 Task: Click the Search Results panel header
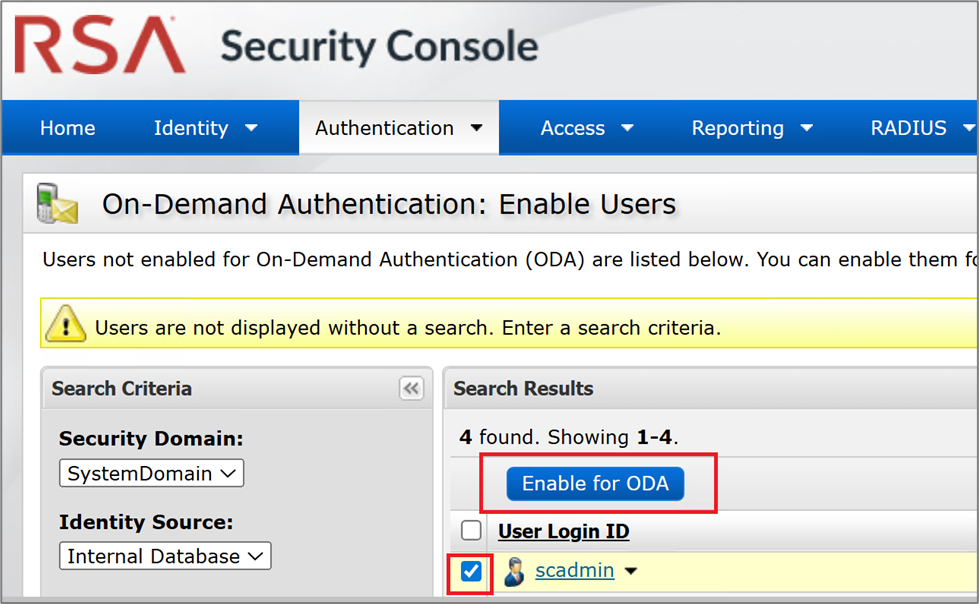[523, 389]
